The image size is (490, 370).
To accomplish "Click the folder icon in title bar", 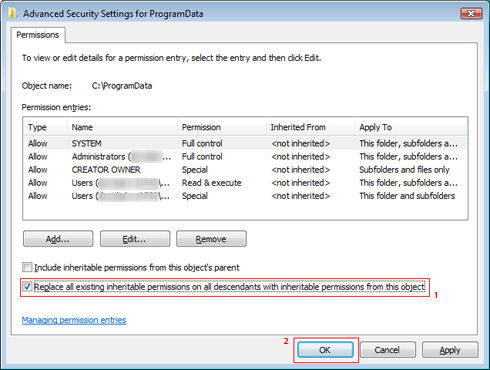I will coord(12,13).
